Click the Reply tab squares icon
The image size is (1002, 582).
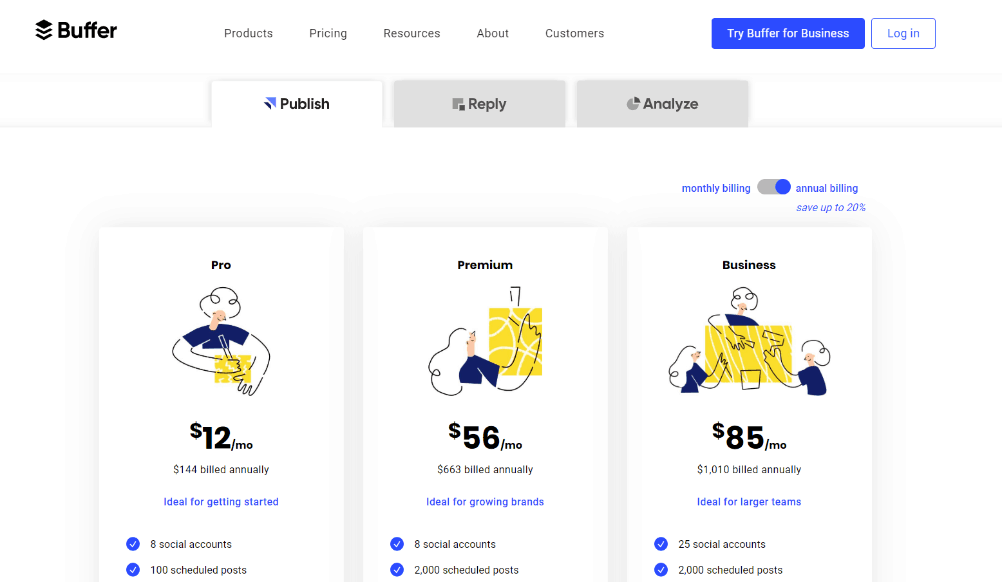click(458, 104)
